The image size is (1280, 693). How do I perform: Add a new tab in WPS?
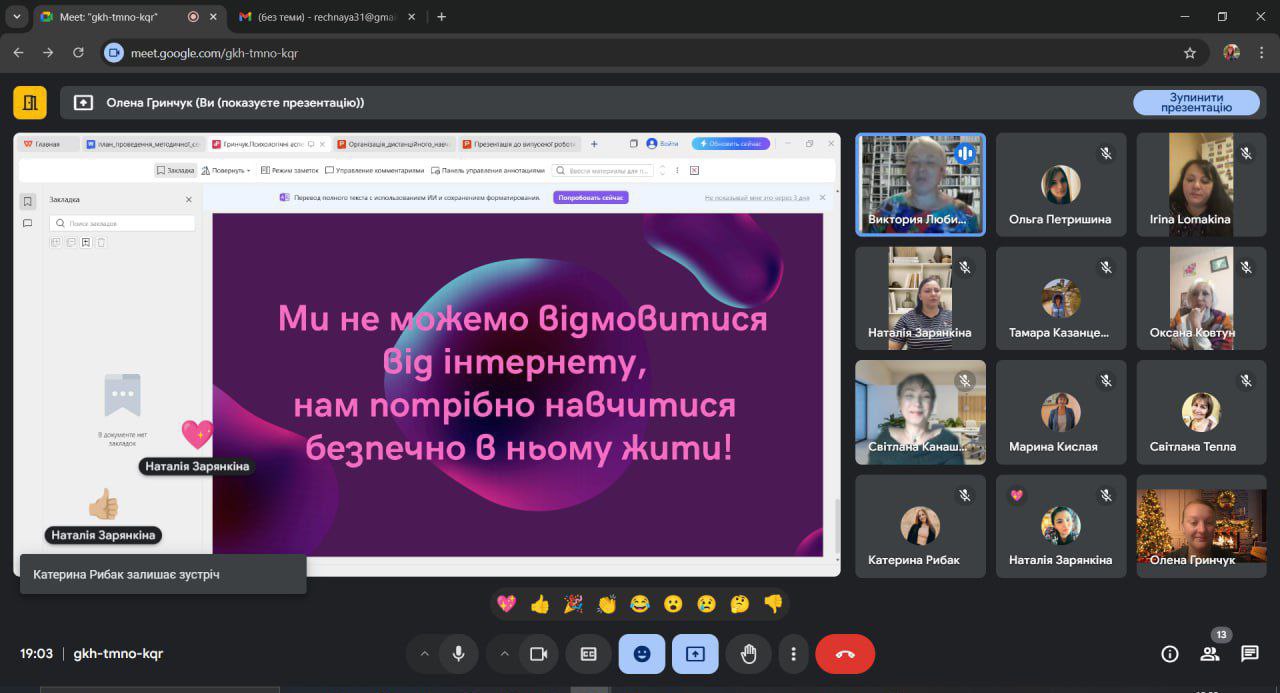pyautogui.click(x=594, y=144)
